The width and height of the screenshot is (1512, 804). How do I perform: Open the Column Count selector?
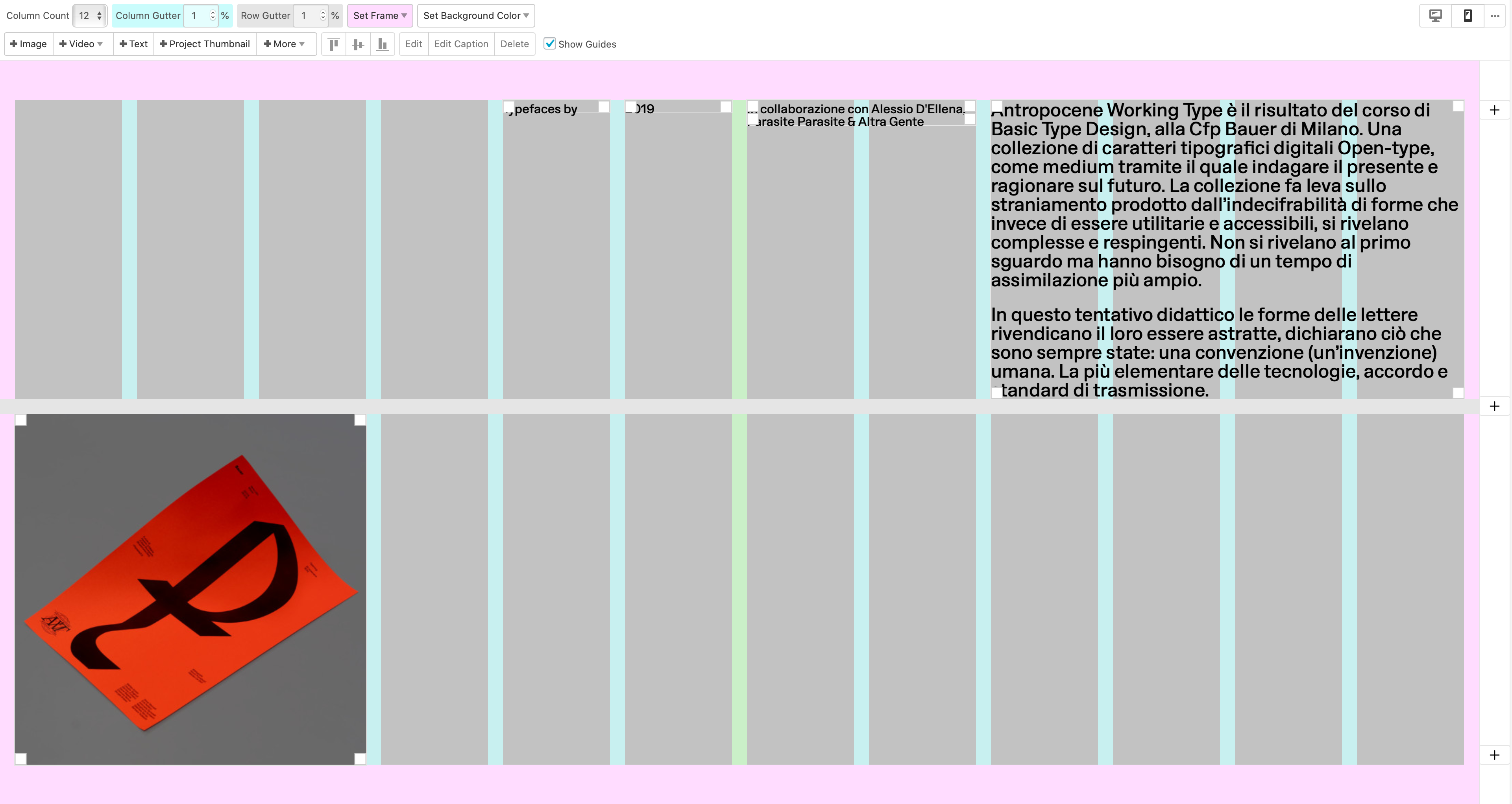click(x=91, y=16)
